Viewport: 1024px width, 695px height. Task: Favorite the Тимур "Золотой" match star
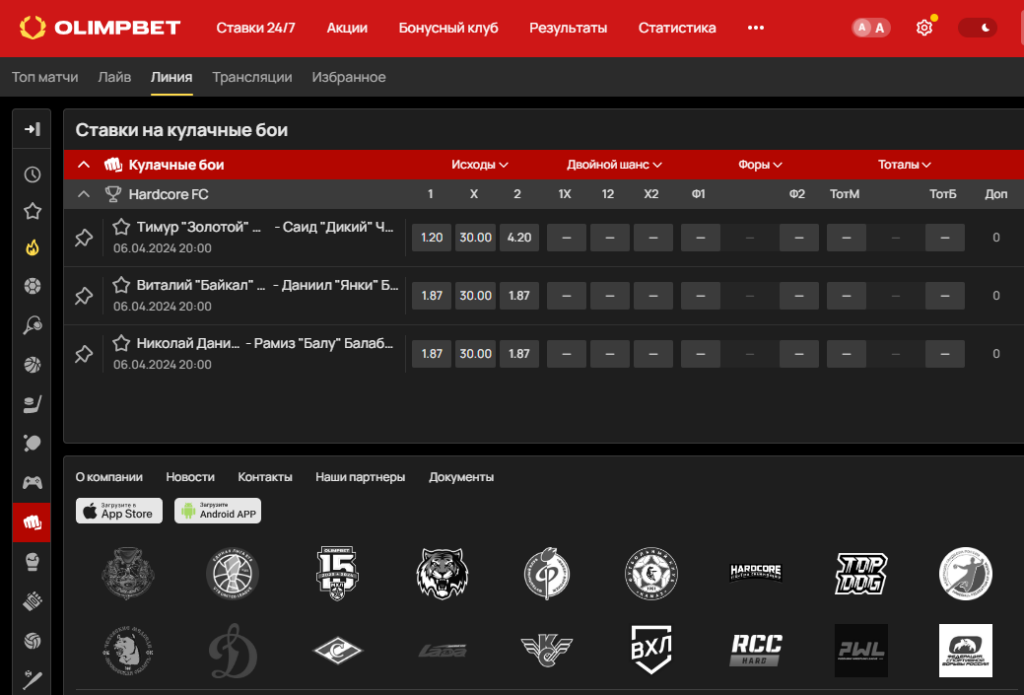click(121, 227)
